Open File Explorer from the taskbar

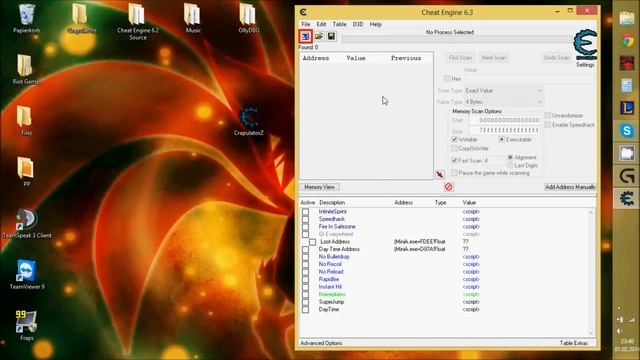(x=627, y=18)
